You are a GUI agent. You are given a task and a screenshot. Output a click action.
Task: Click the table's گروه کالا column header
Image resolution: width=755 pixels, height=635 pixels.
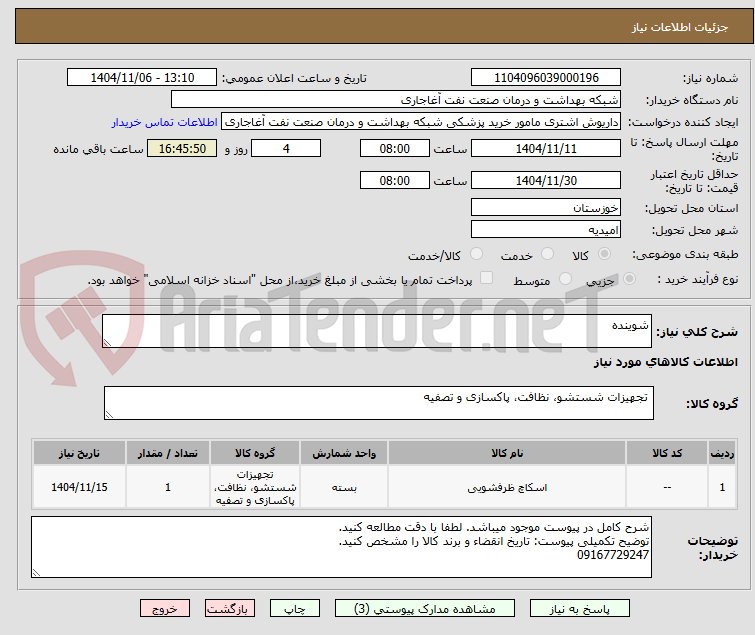255,453
